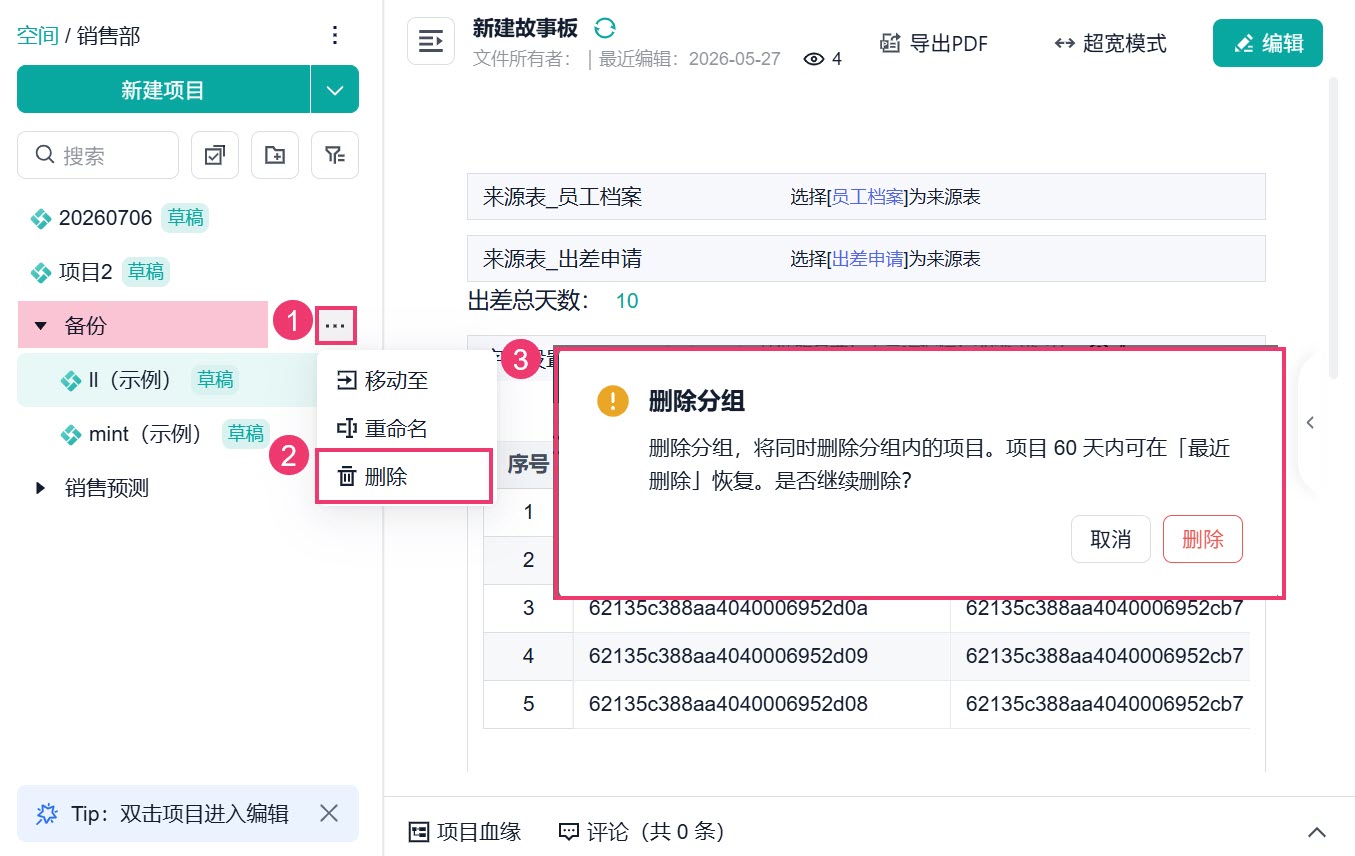Open the filter list icon
The image size is (1355, 856).
click(x=335, y=155)
